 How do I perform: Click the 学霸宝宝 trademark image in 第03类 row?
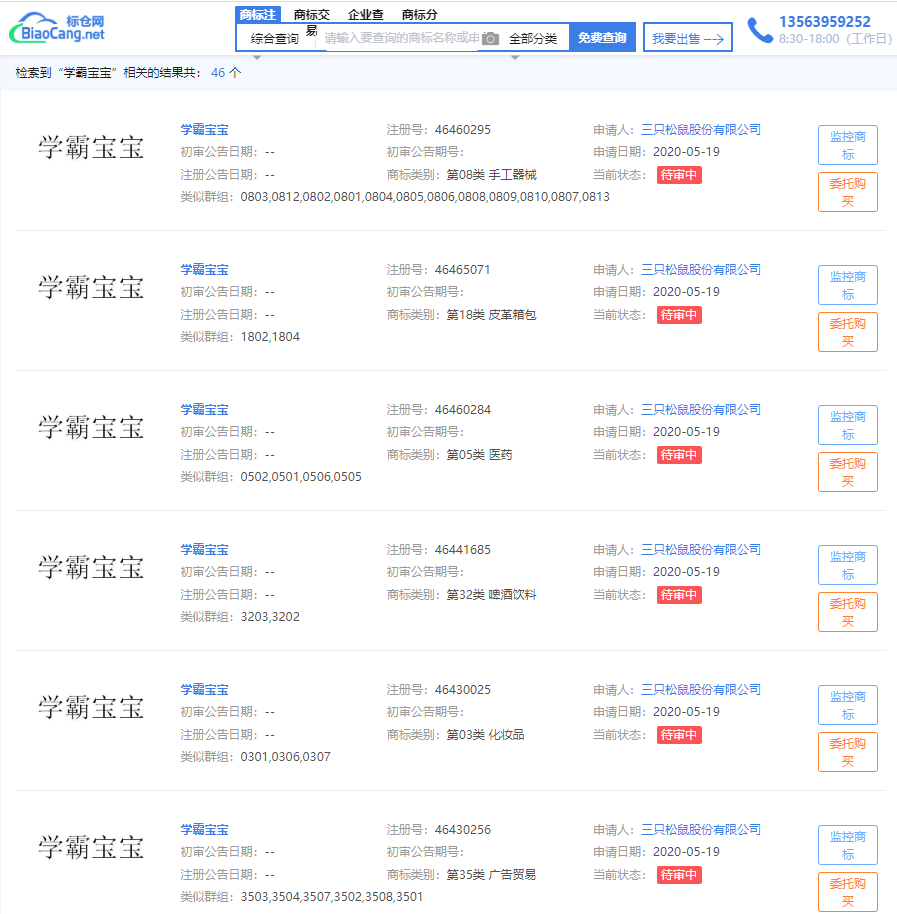(91, 707)
